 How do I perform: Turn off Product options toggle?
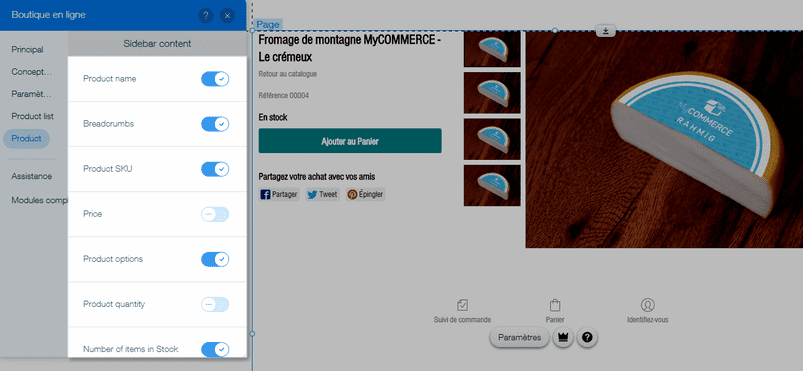tap(215, 259)
